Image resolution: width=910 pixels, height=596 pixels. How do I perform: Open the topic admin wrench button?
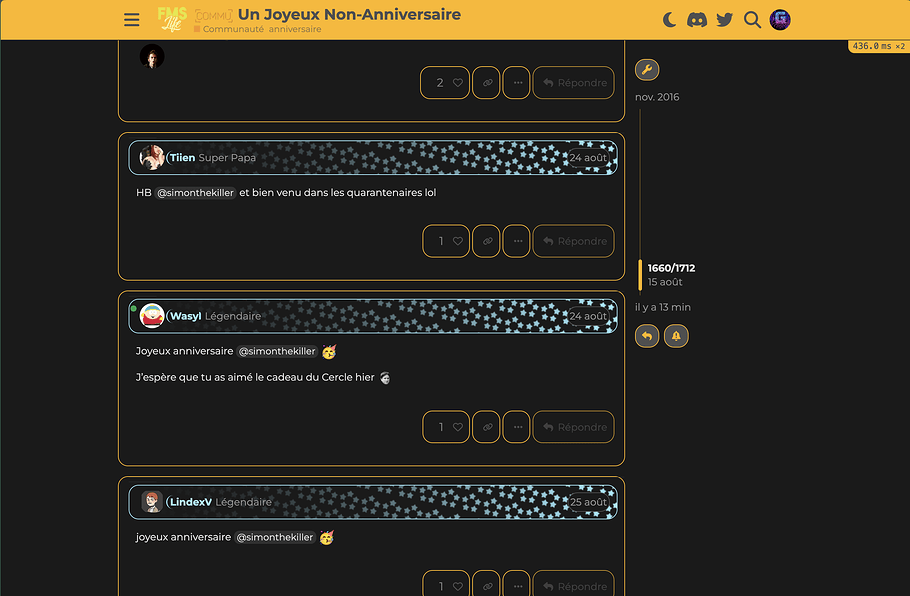(647, 70)
